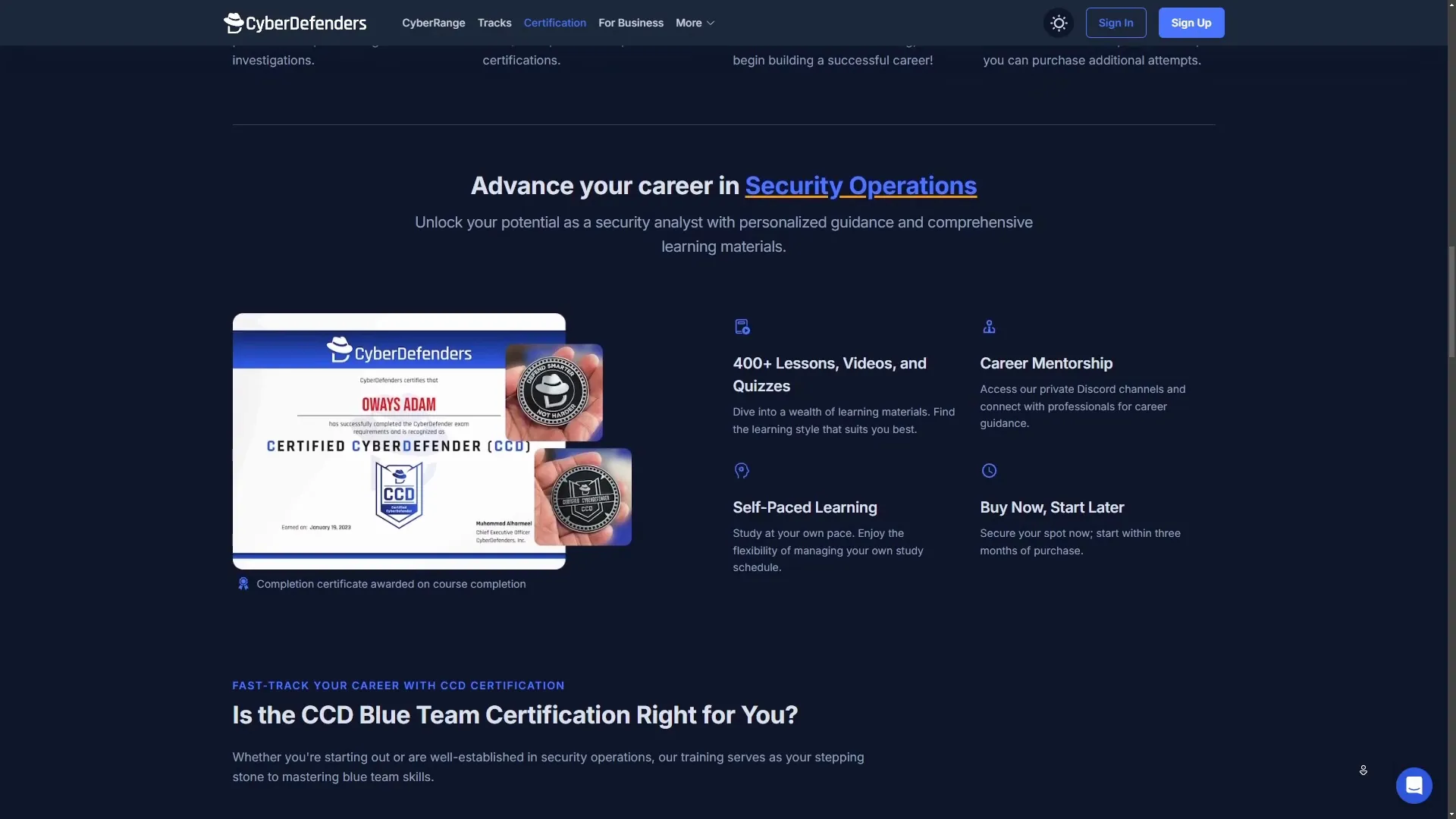Click the small icon beside chat widget
Viewport: 1456px width, 819px height.
pyautogui.click(x=1363, y=770)
